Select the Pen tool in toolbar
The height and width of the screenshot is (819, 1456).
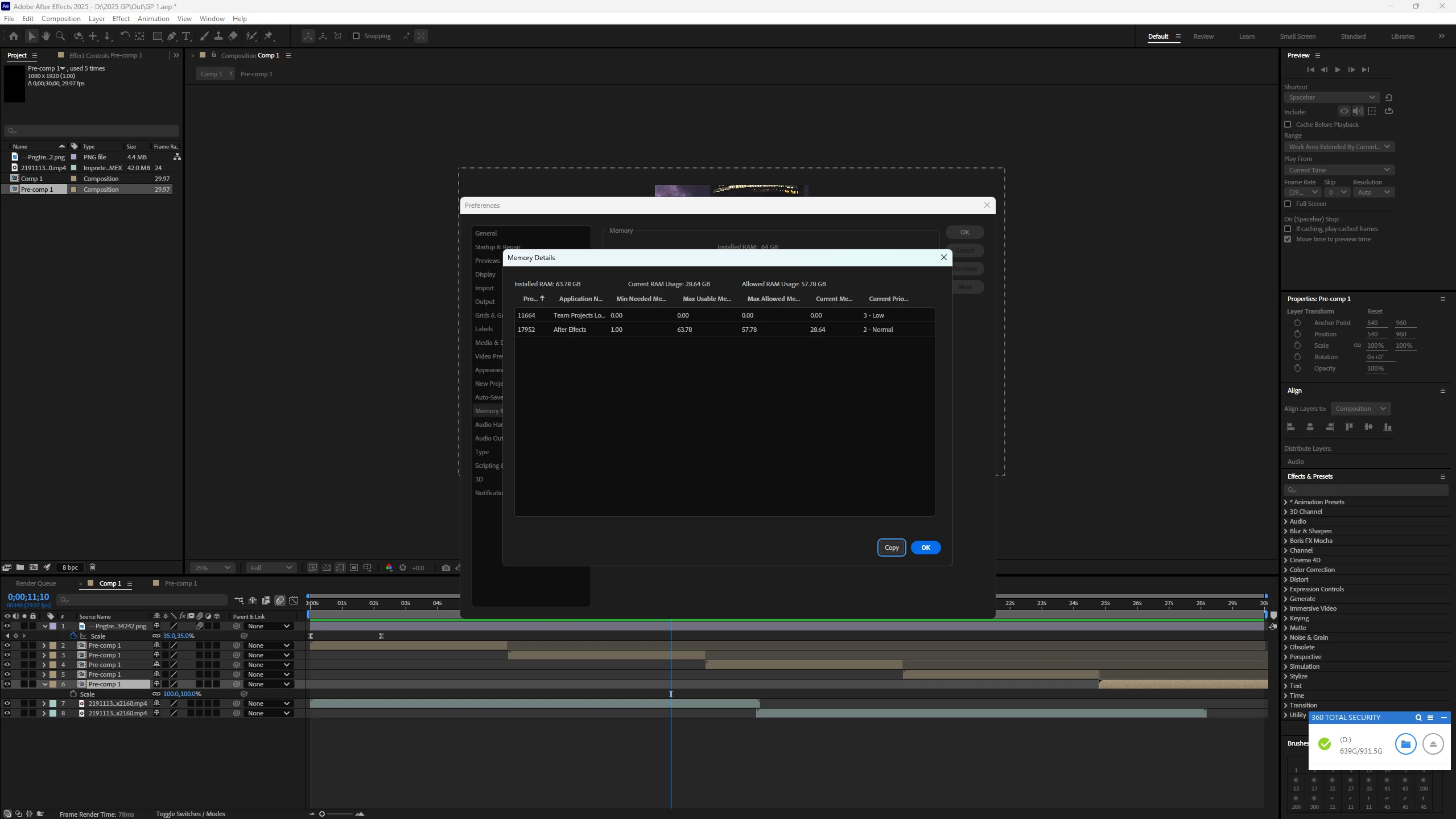(x=172, y=36)
